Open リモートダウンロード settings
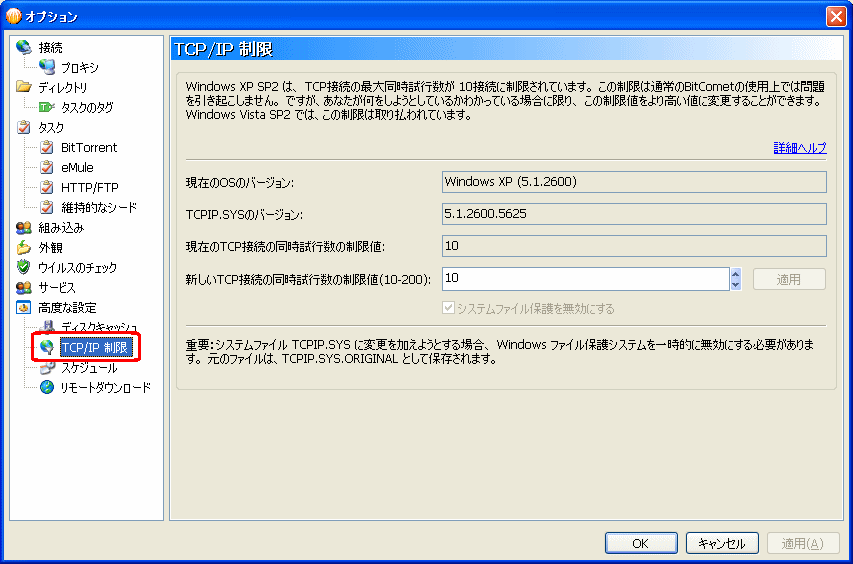The image size is (853, 564). [x=106, y=388]
